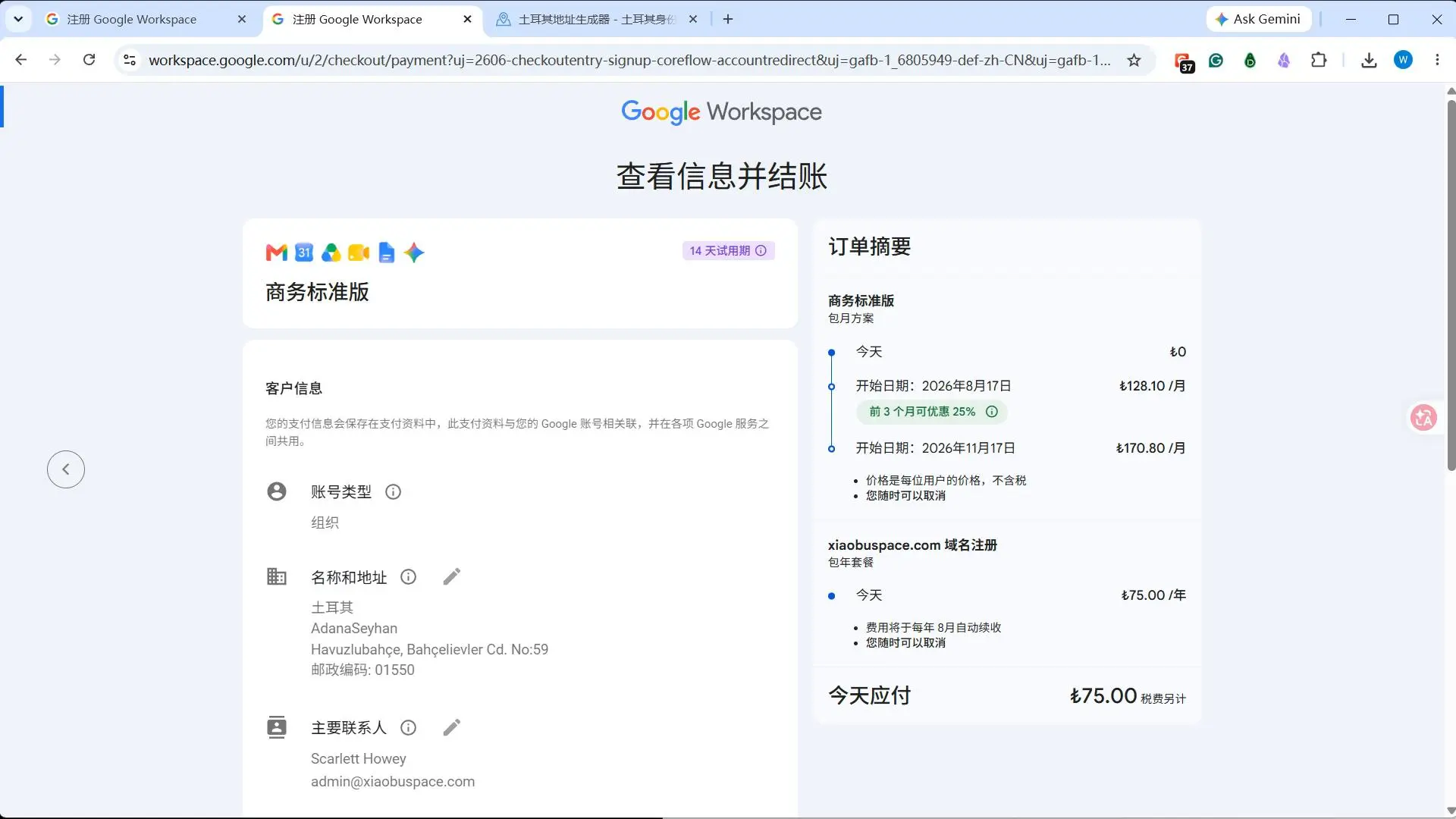
Task: Open the red extension with 37 badge
Action: (x=1183, y=61)
